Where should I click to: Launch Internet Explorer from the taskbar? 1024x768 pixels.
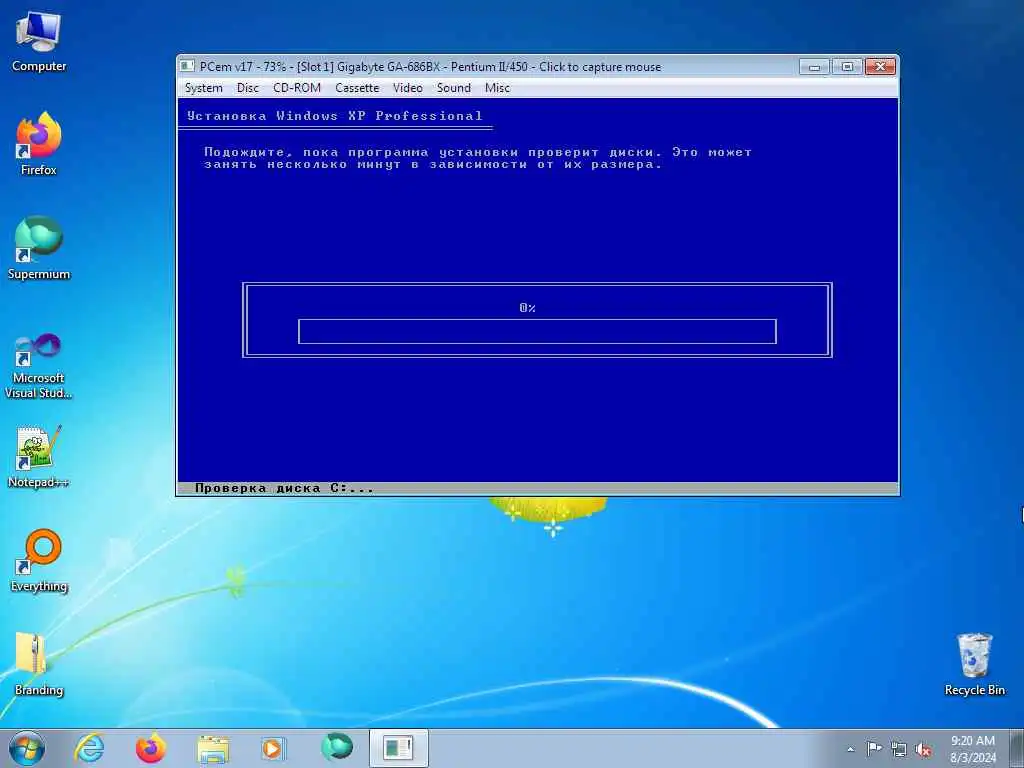click(x=89, y=748)
